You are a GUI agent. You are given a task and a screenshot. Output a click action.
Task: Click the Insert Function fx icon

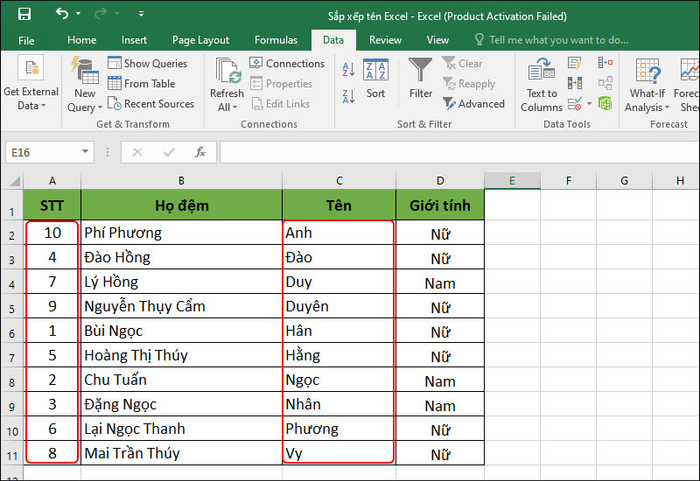coord(200,153)
